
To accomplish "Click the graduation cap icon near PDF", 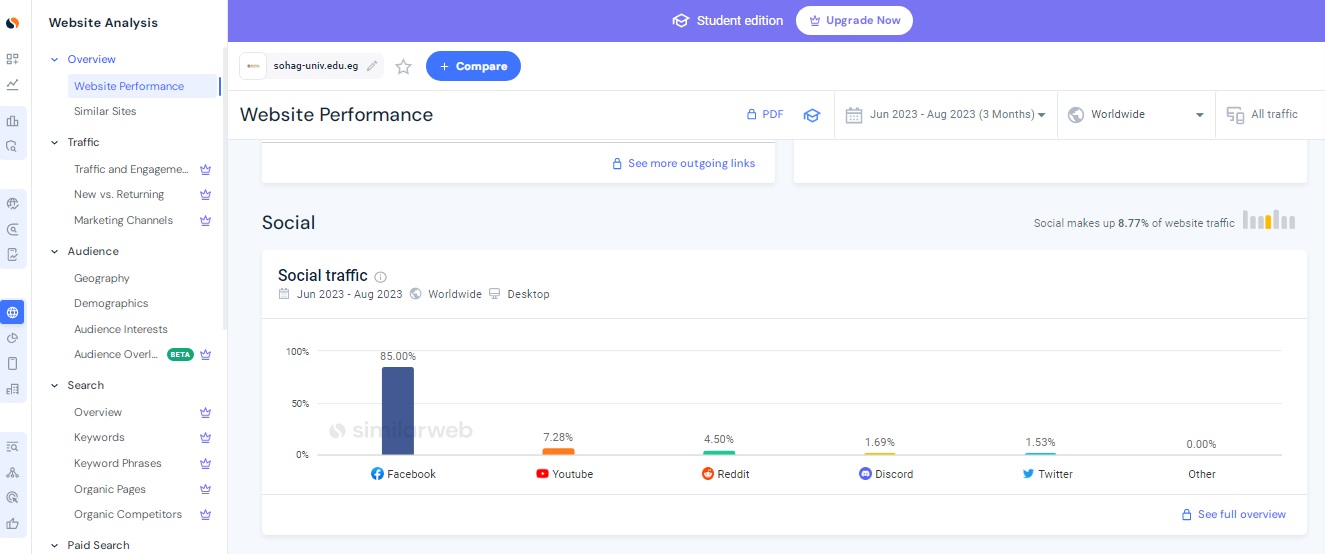I will pos(812,115).
